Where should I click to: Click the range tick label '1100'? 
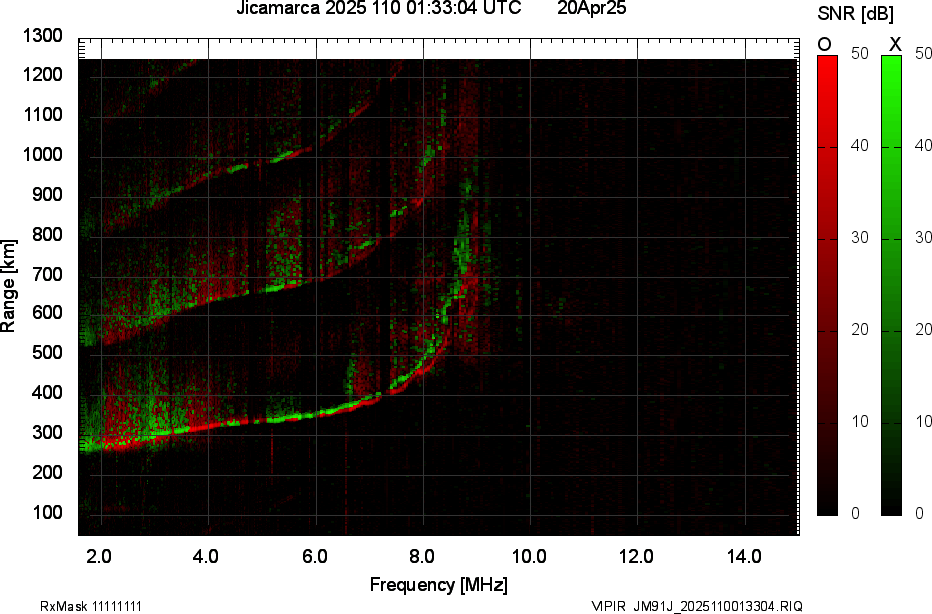pos(43,114)
